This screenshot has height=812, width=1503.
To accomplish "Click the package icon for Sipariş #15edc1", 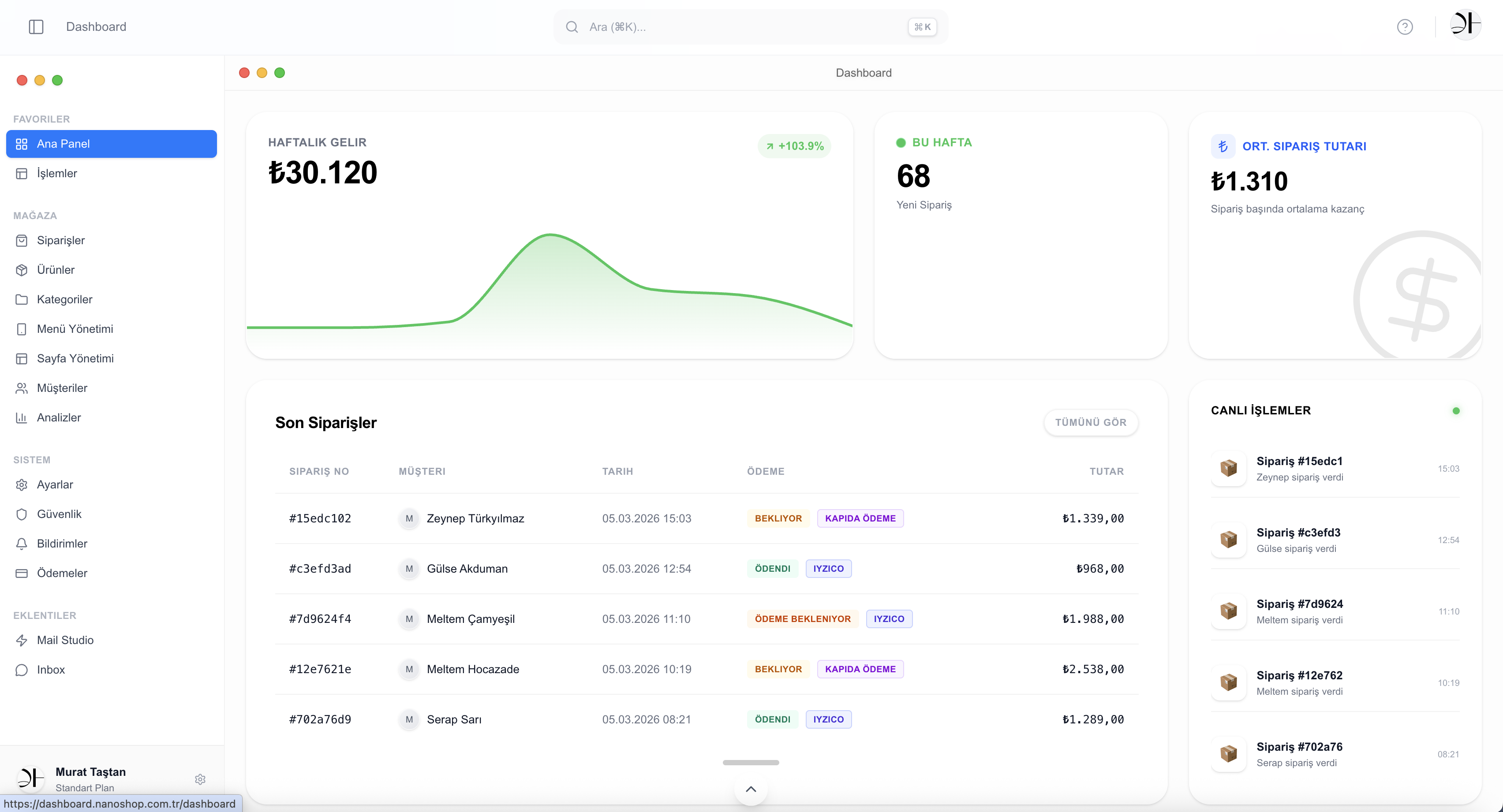I will pos(1229,469).
